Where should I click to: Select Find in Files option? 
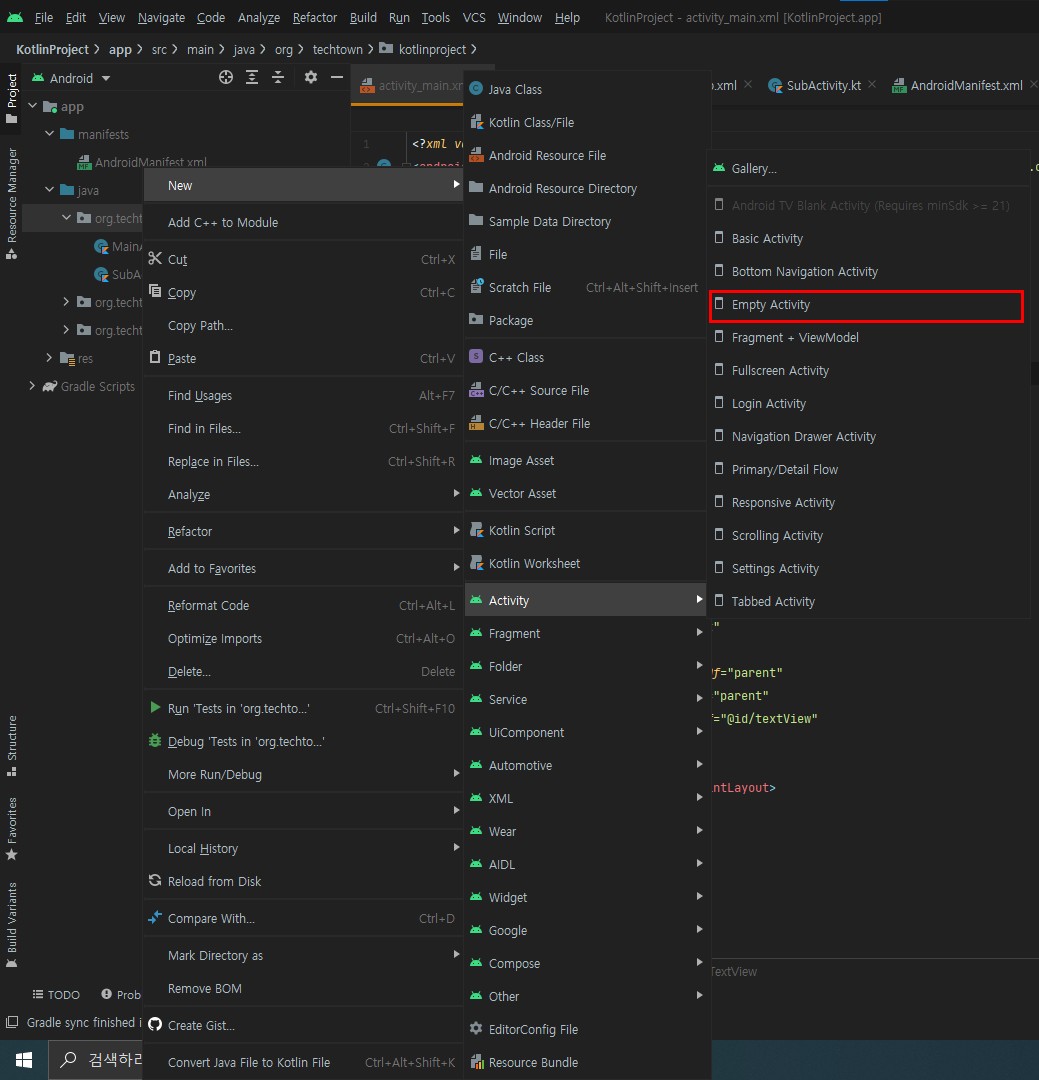tap(303, 428)
